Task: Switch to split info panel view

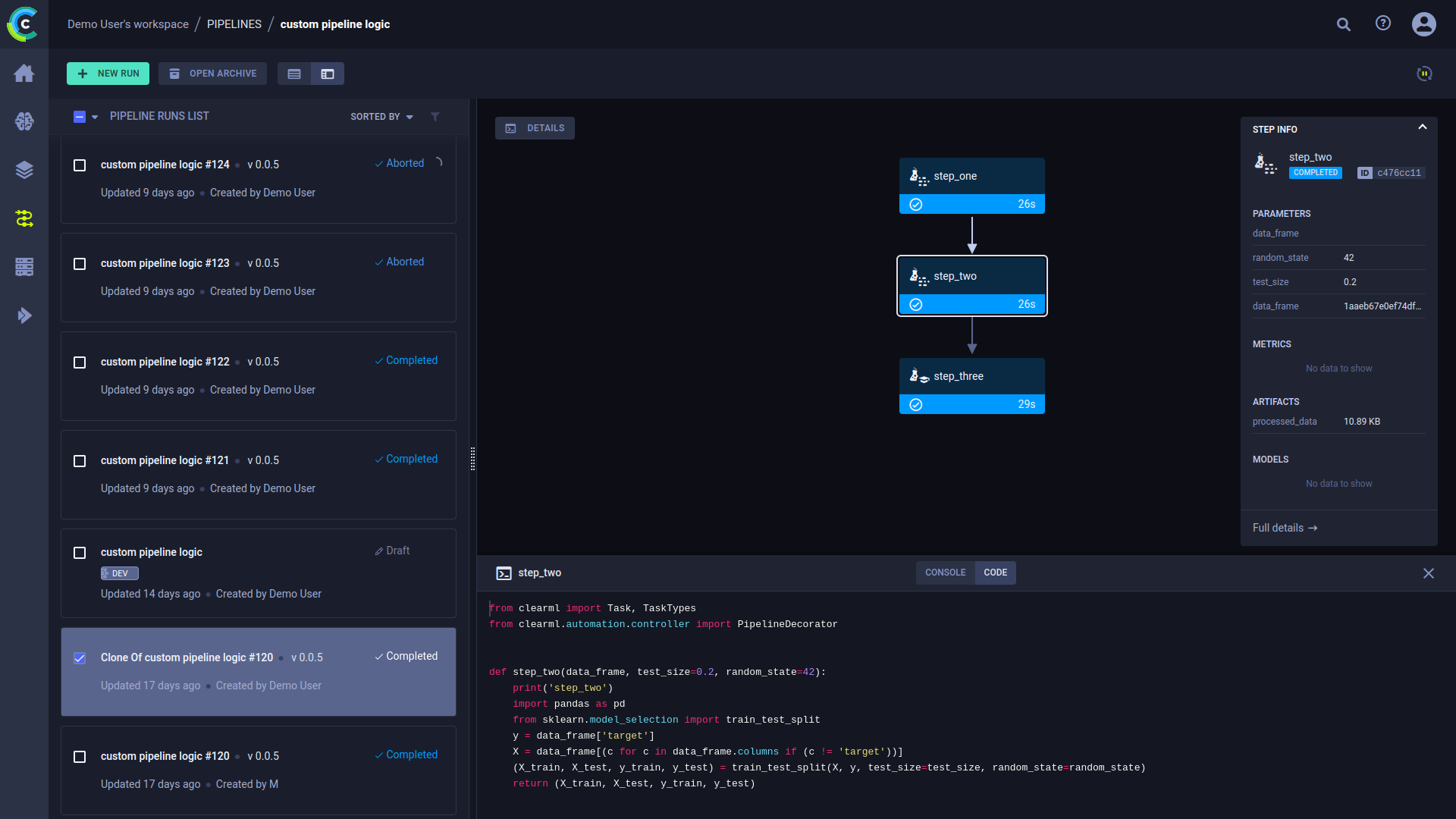Action: [328, 74]
